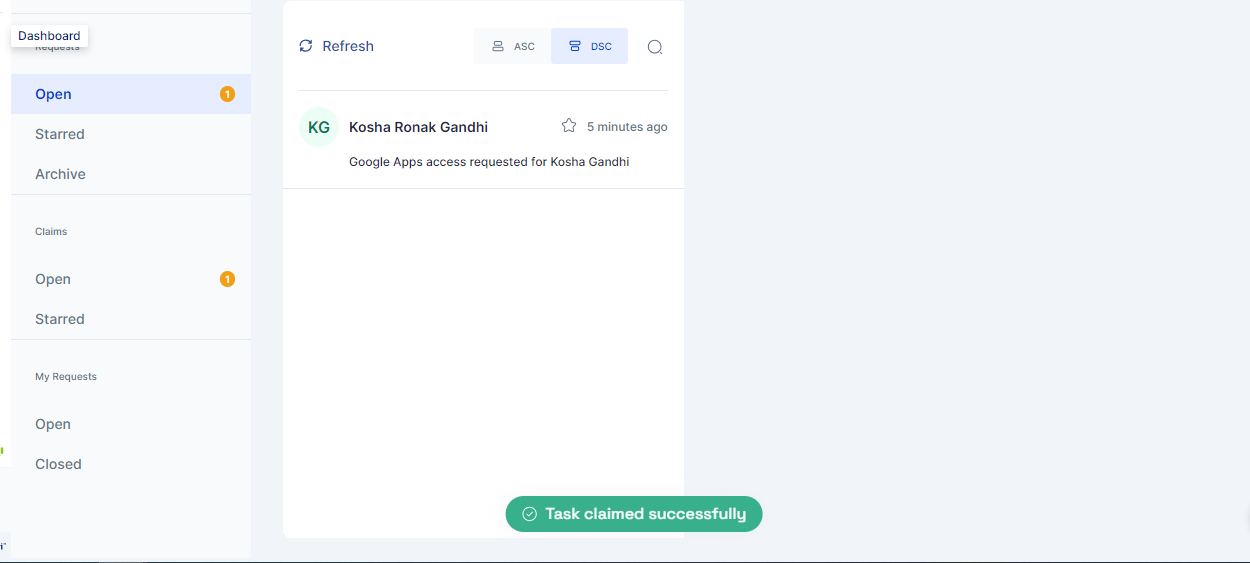The image size is (1250, 563).
Task: Open the Requests Open list
Action: tap(53, 94)
